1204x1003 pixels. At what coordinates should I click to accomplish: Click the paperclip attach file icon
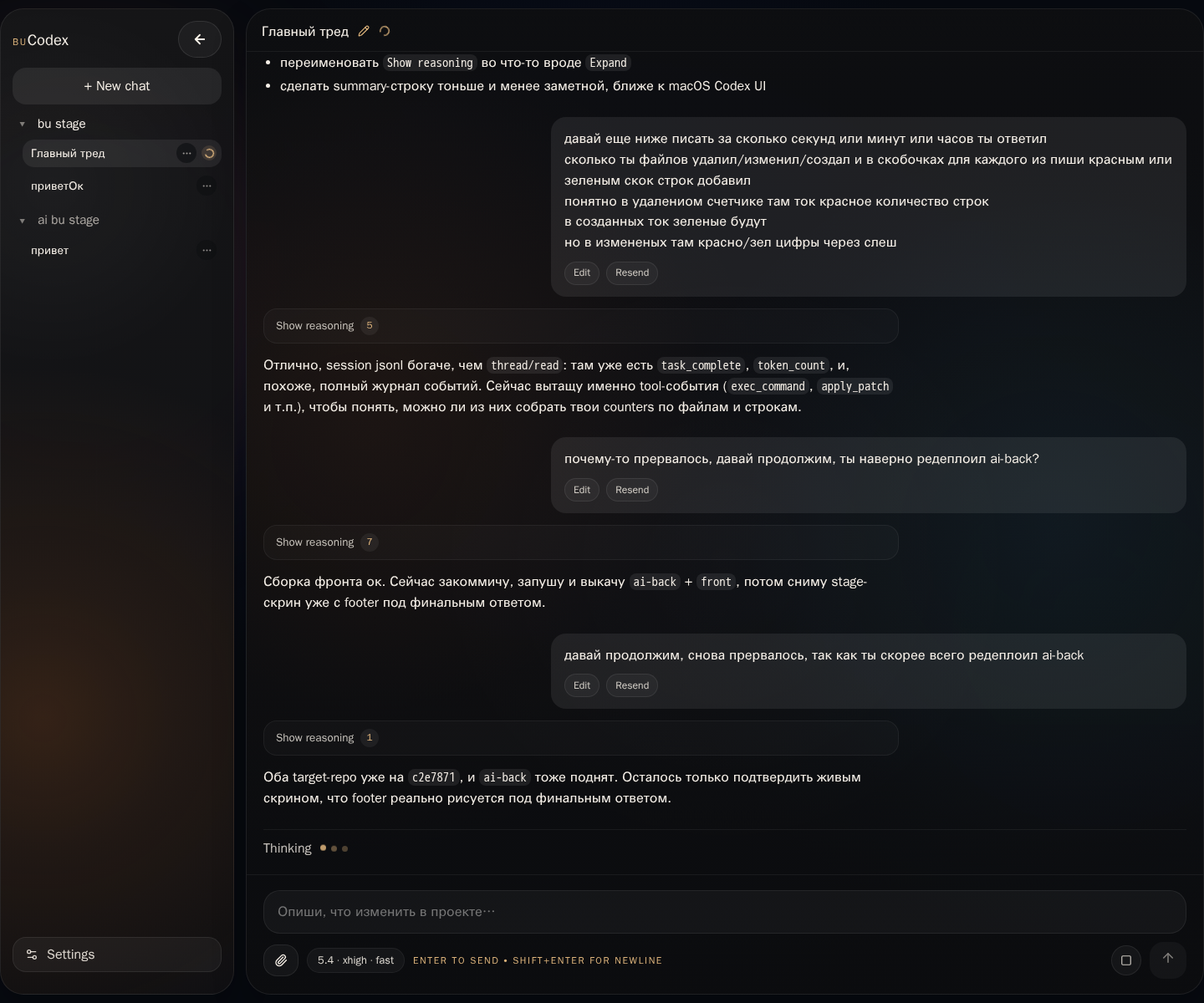point(281,960)
